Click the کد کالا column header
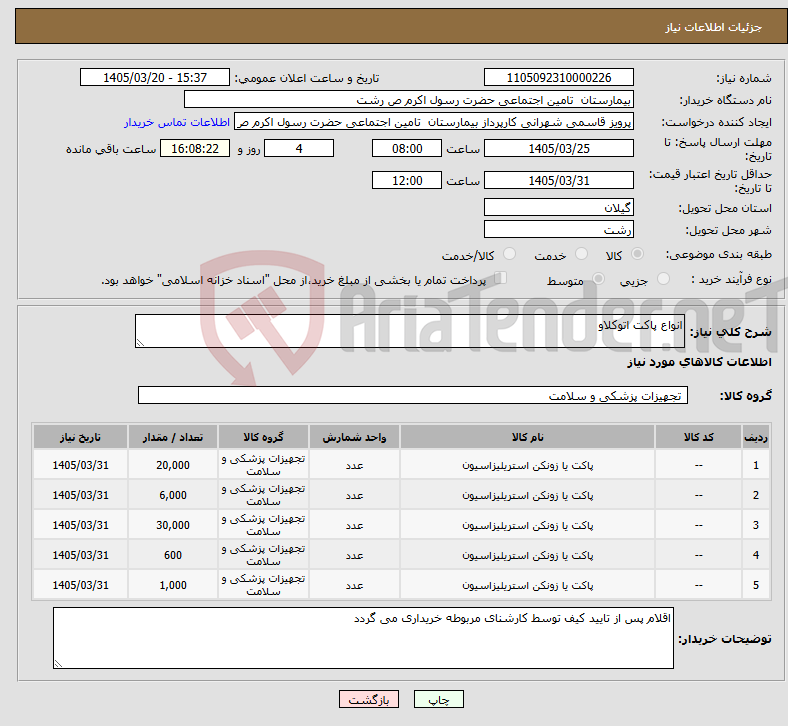Image resolution: width=788 pixels, height=726 pixels. click(698, 437)
